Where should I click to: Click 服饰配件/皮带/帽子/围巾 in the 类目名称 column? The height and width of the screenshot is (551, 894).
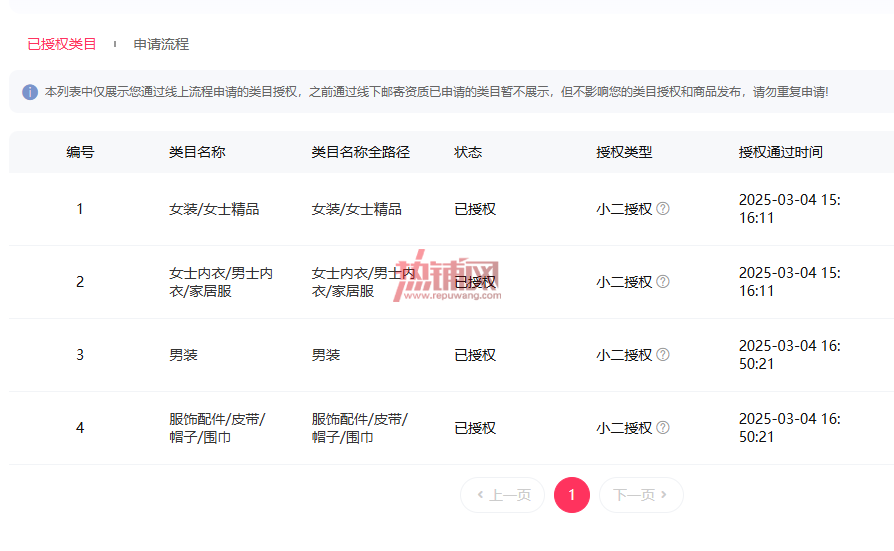pos(217,428)
